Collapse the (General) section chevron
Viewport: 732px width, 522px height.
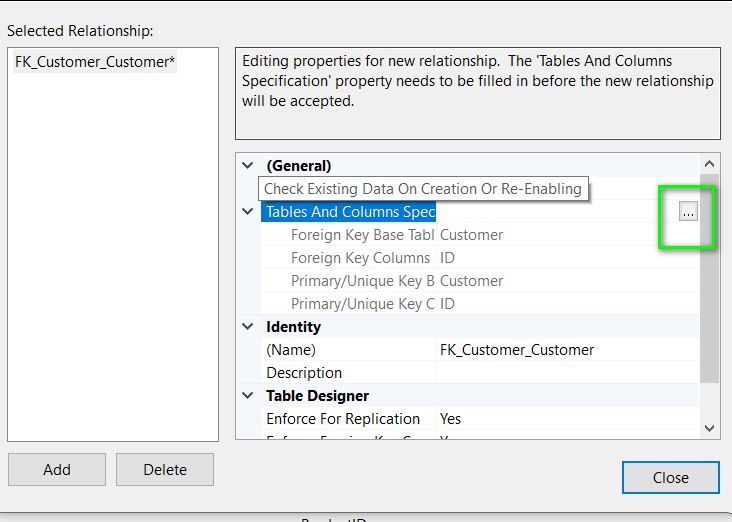pos(248,166)
